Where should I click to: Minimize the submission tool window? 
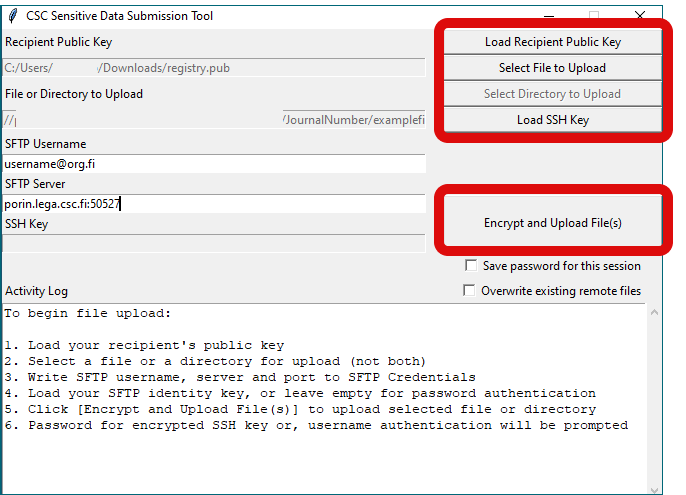548,15
